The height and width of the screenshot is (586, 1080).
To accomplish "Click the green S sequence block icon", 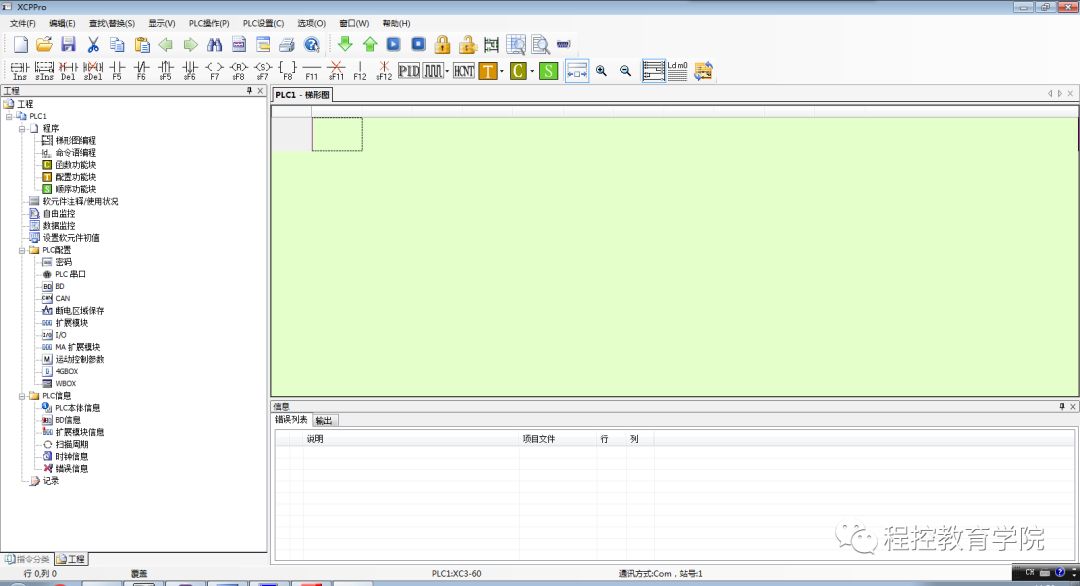I will point(548,70).
